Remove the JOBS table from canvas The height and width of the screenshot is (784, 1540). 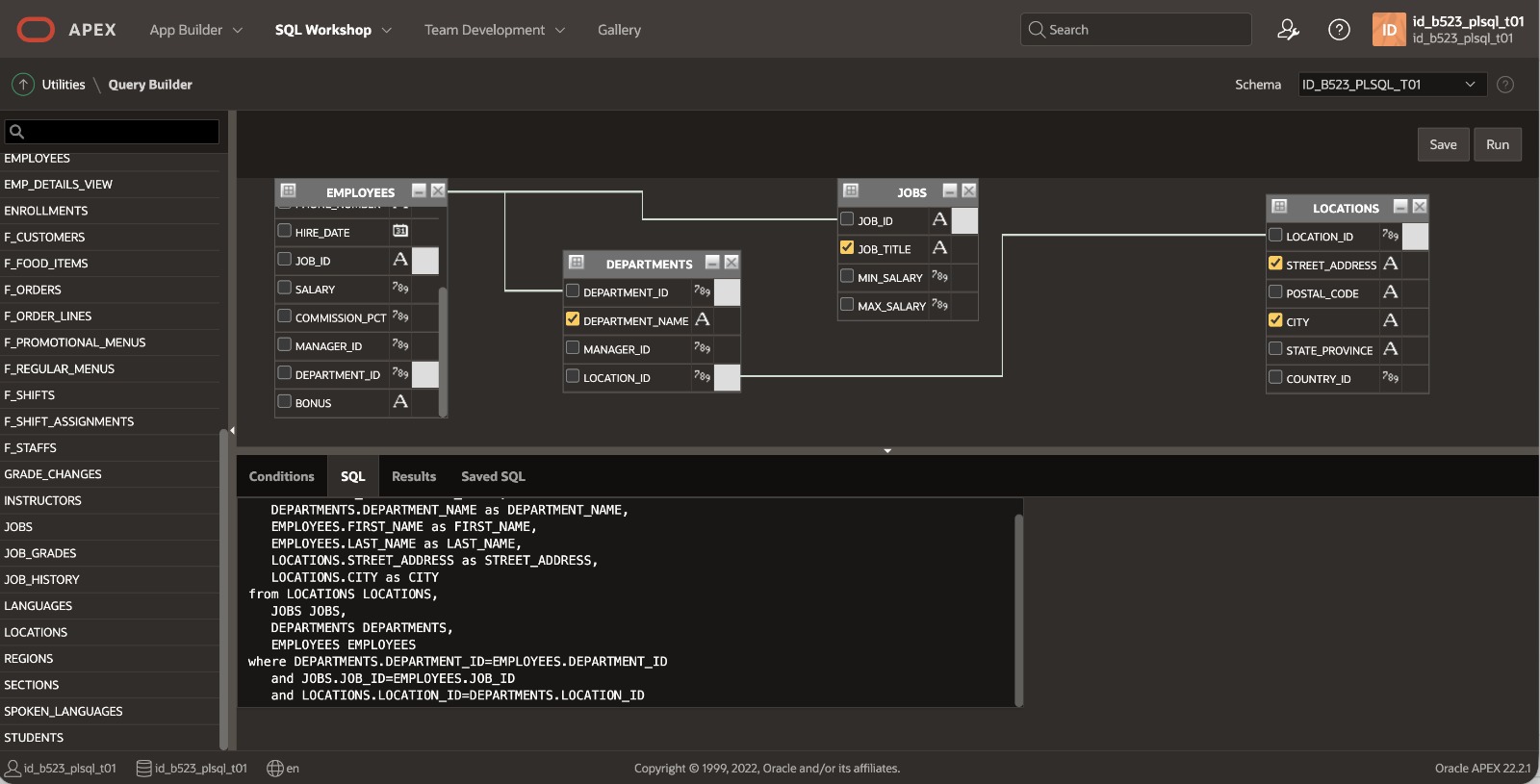tap(969, 190)
